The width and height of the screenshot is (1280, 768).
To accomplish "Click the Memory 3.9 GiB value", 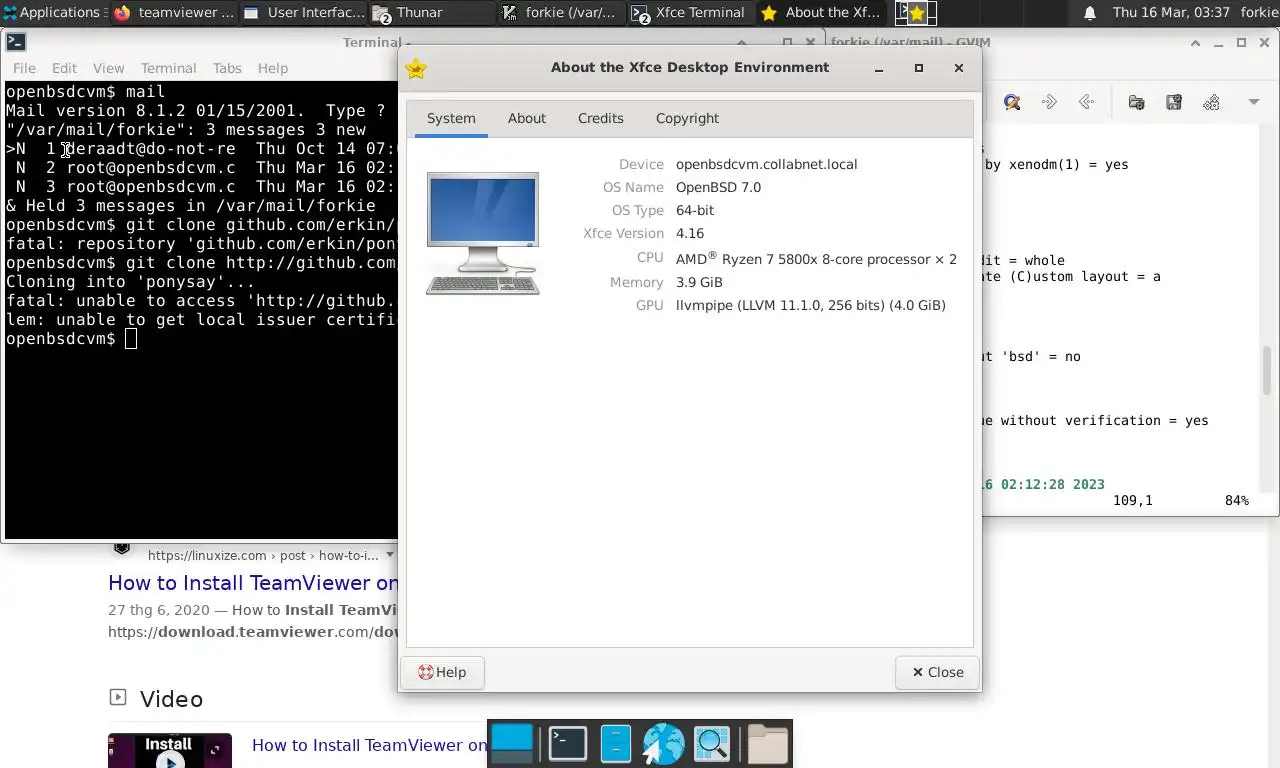I will pyautogui.click(x=699, y=282).
